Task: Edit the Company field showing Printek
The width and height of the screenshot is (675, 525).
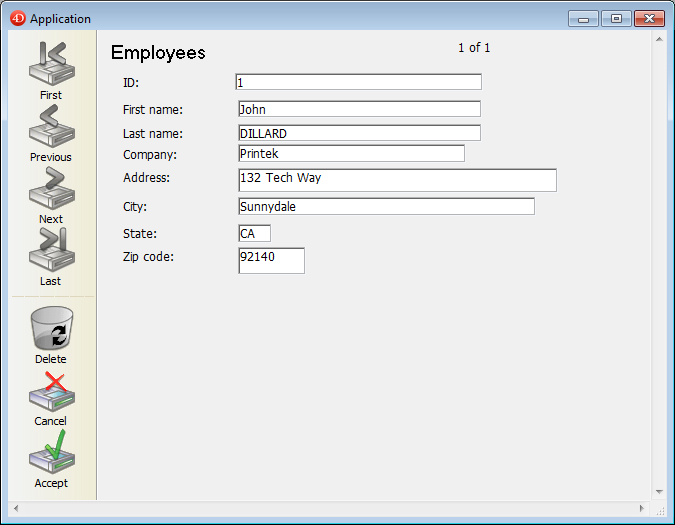Action: 350,153
